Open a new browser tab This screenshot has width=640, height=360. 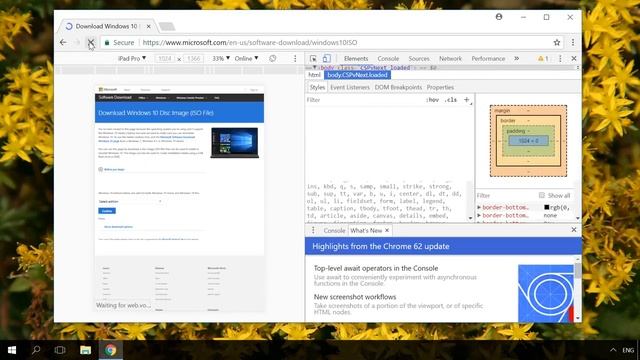pos(167,27)
